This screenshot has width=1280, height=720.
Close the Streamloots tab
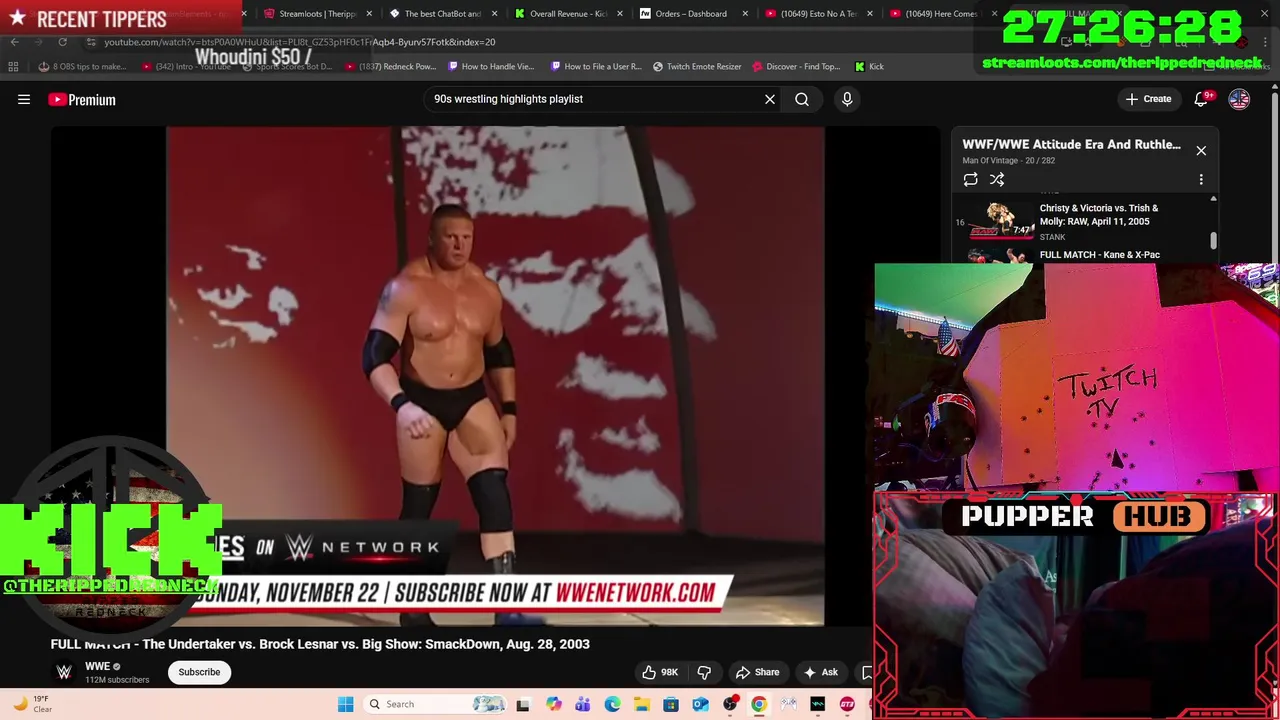[370, 14]
